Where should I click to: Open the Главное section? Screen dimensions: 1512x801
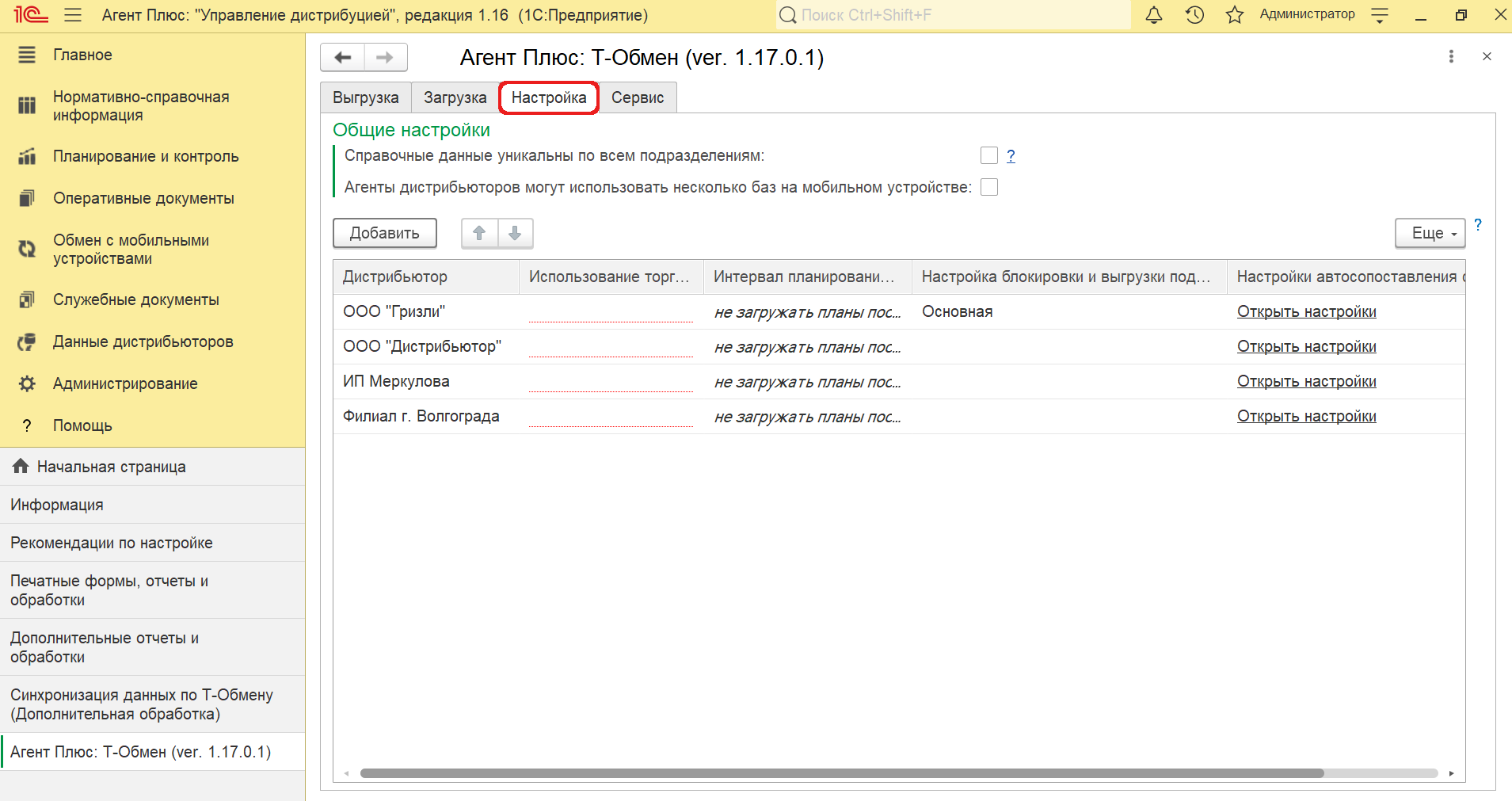tap(82, 55)
